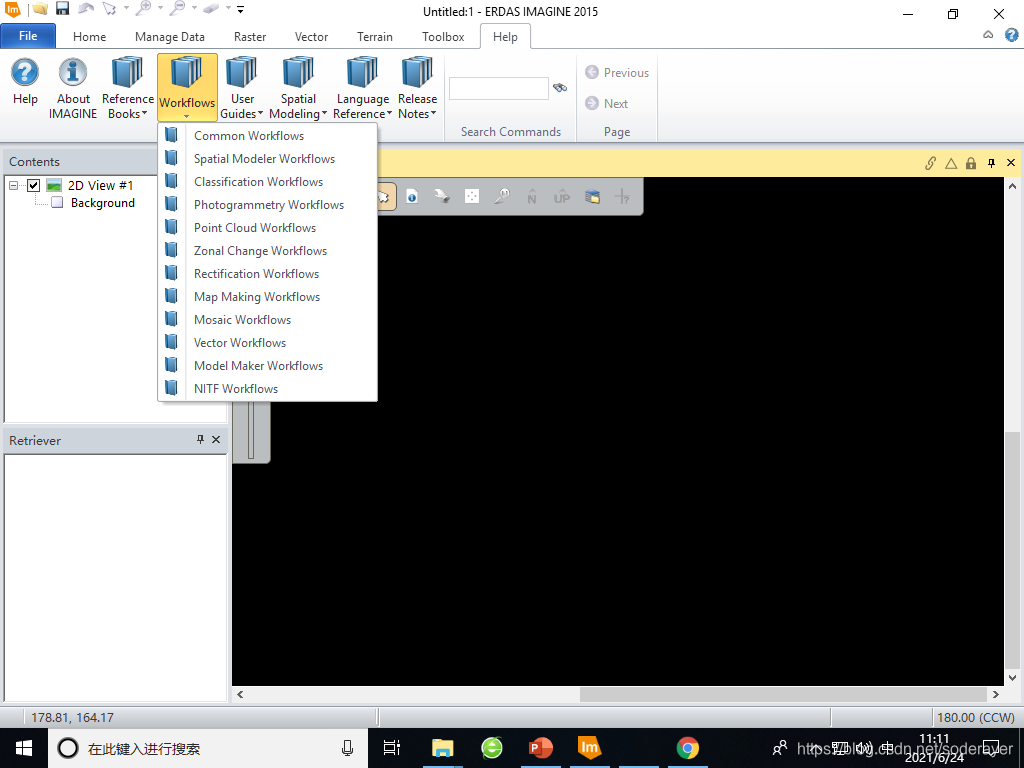Close the Retriever panel

click(x=216, y=440)
